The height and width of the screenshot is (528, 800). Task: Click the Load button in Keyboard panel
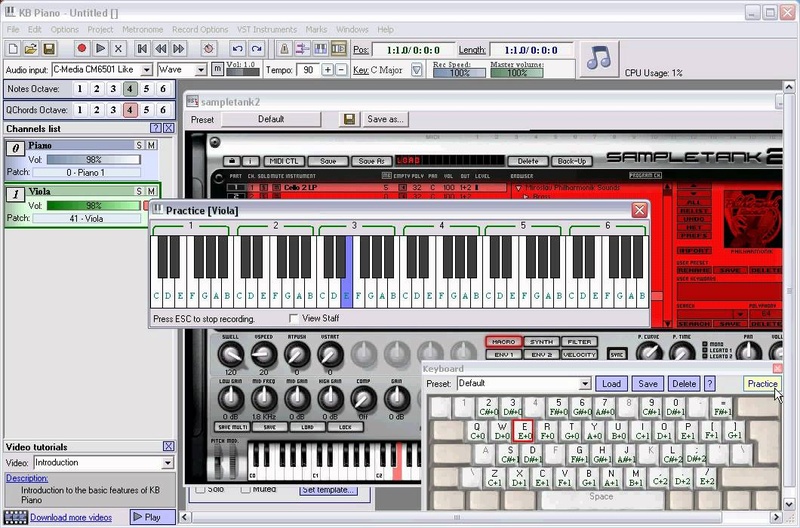611,384
